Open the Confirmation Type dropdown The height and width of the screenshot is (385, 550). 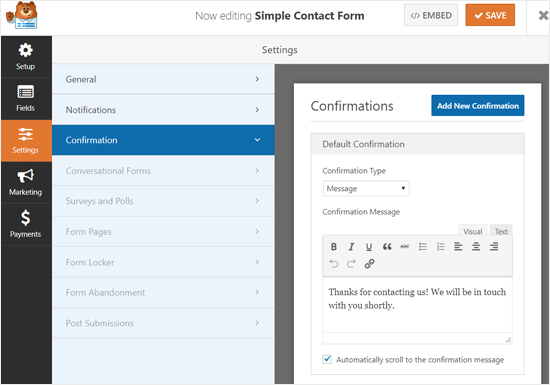366,189
